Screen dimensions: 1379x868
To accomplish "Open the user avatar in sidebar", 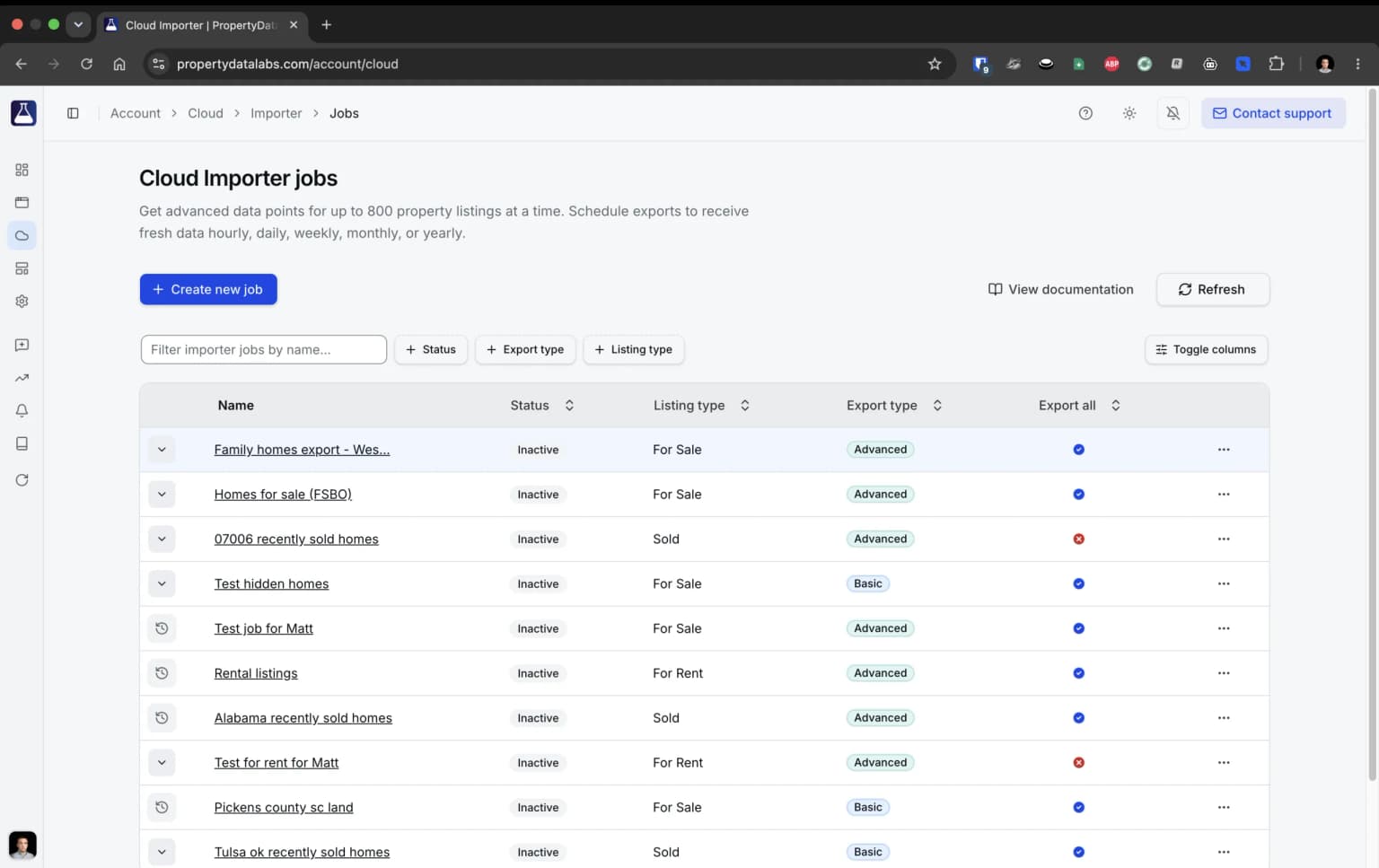I will click(22, 845).
